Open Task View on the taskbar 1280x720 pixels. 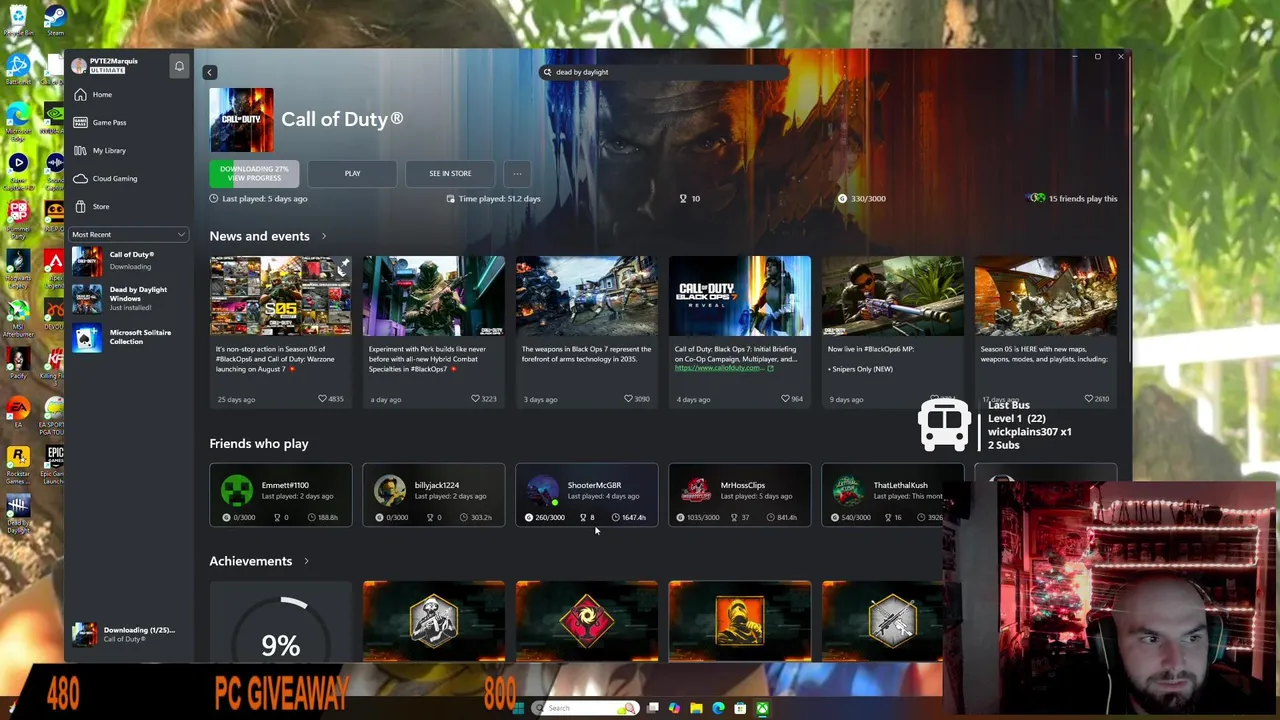(x=653, y=708)
